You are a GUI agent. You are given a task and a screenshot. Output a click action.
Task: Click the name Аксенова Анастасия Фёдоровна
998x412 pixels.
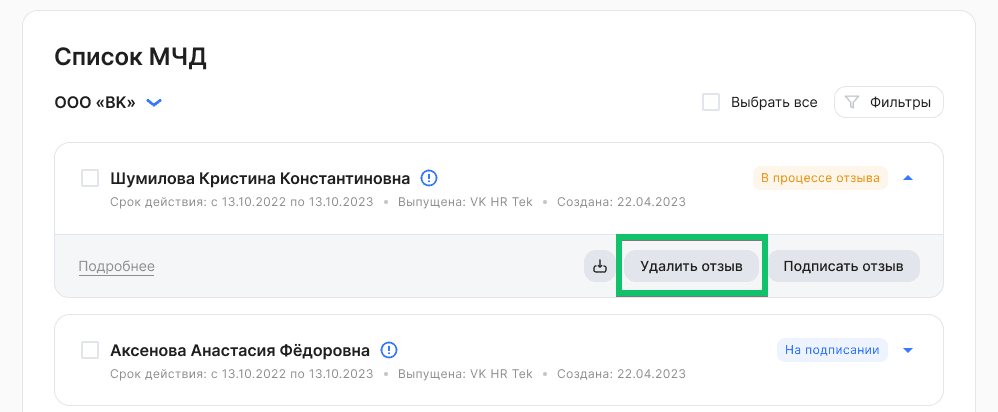tap(239, 350)
